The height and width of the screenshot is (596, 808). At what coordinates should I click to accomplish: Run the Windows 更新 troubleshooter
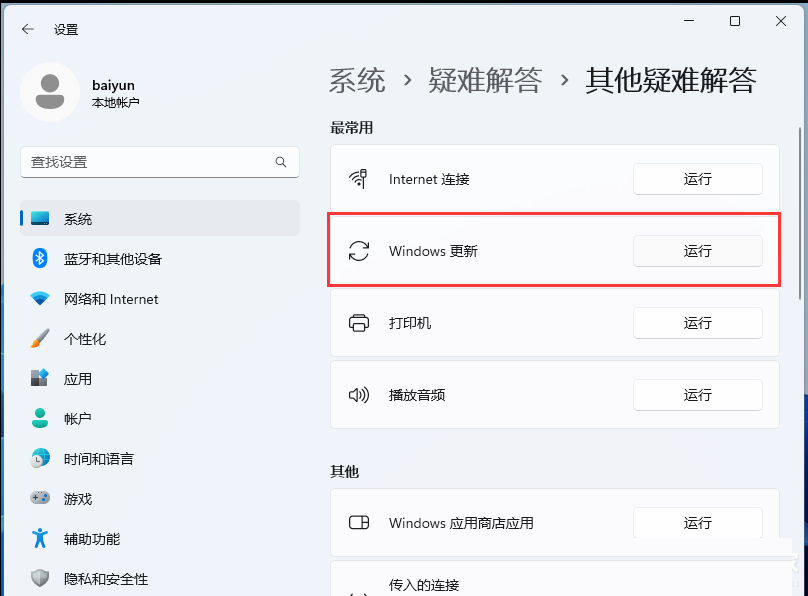[x=697, y=251]
